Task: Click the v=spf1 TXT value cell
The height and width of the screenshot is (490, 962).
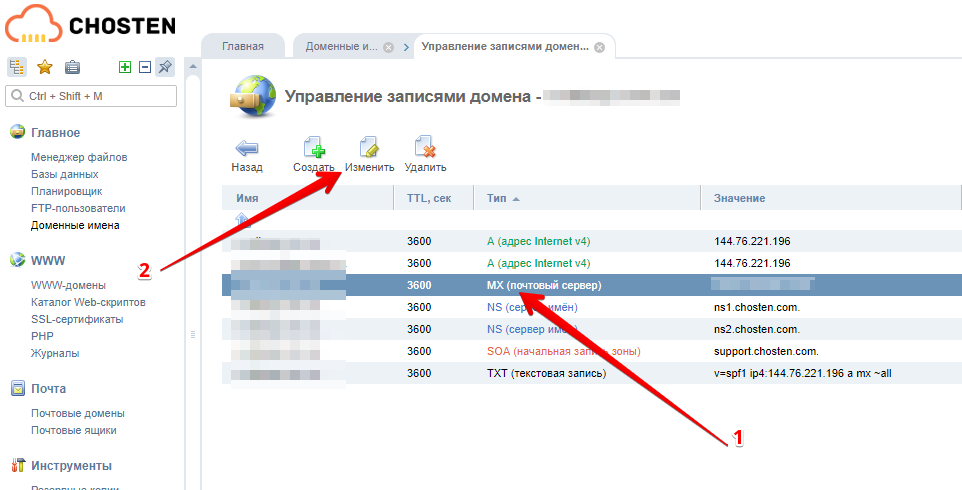Action: (x=802, y=373)
